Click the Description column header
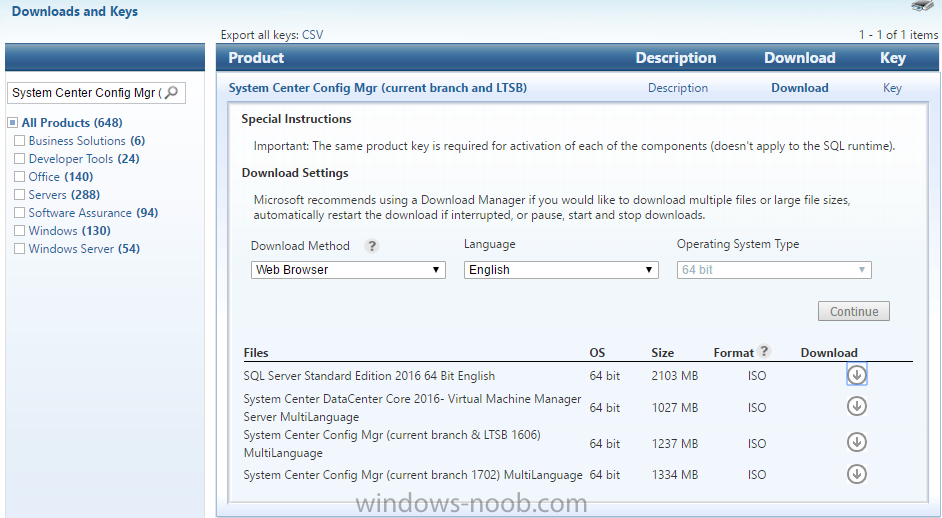Image resolution: width=942 pixels, height=518 pixels. 676,58
